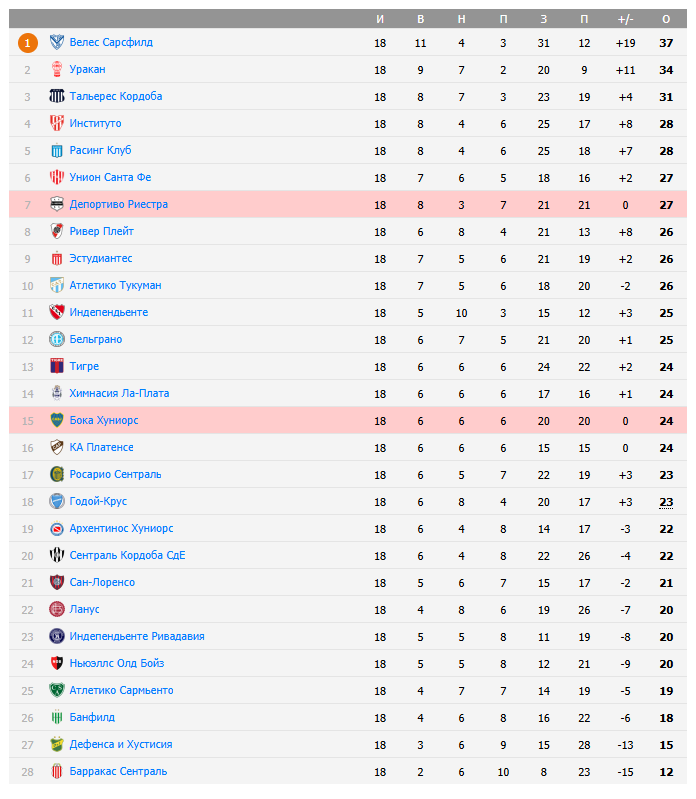Click the Банфилд green striped logo
The height and width of the screenshot is (799, 696).
click(57, 717)
